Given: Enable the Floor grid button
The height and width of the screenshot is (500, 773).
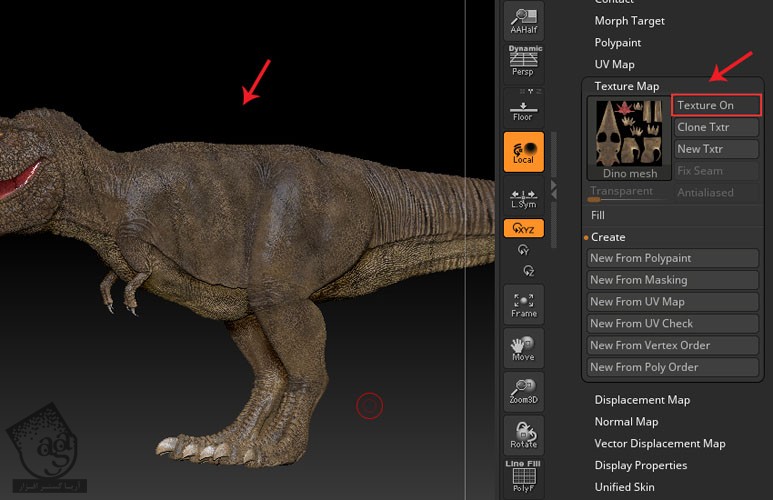Looking at the screenshot, I should [524, 106].
